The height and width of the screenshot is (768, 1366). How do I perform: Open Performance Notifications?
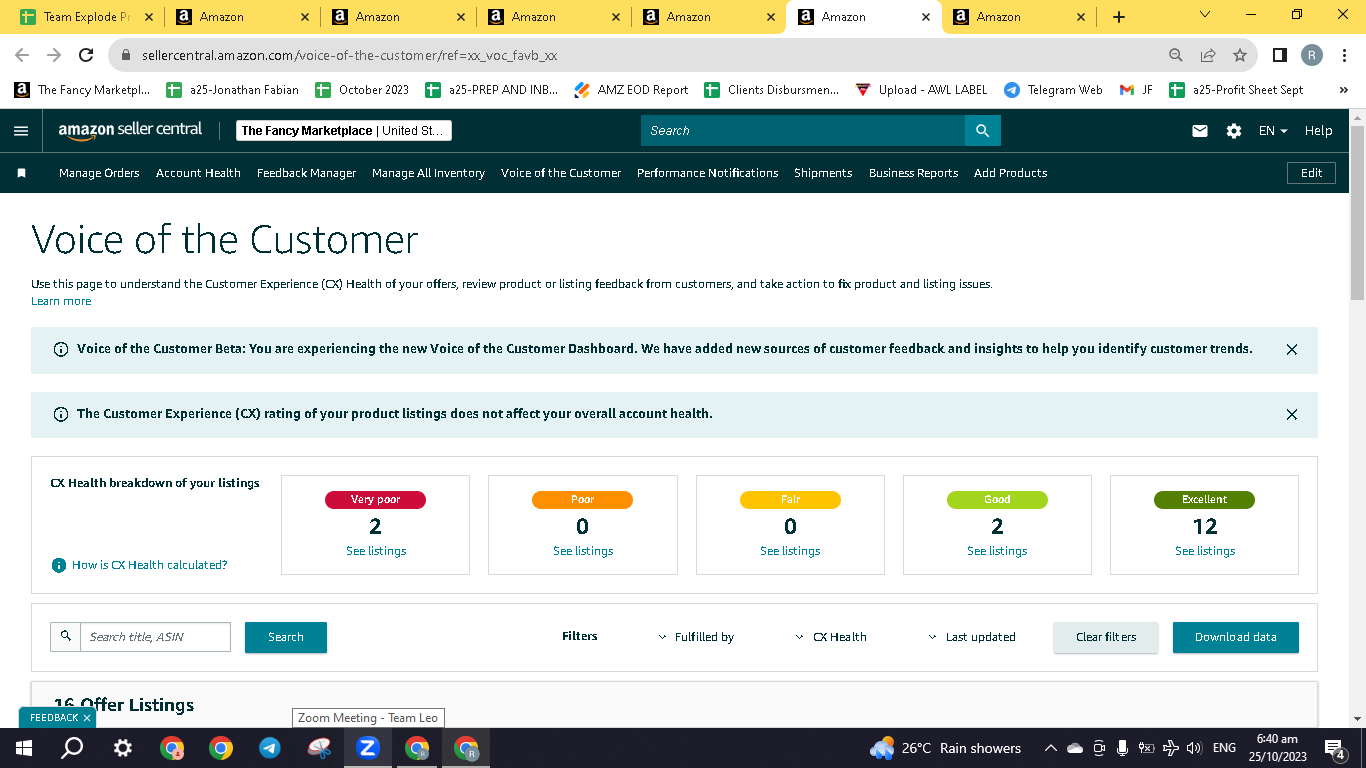[x=707, y=173]
